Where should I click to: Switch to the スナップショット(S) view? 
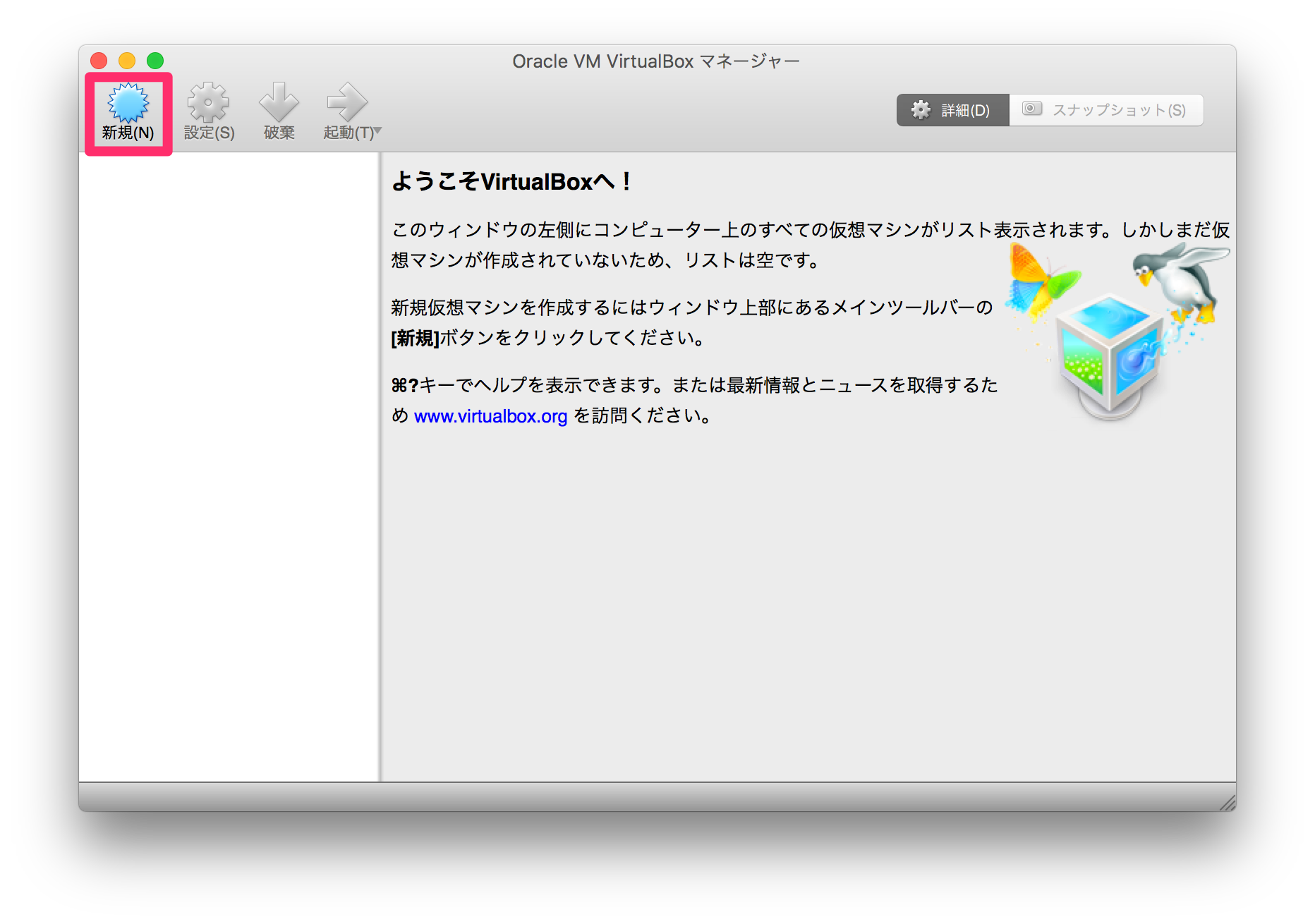tap(1106, 109)
